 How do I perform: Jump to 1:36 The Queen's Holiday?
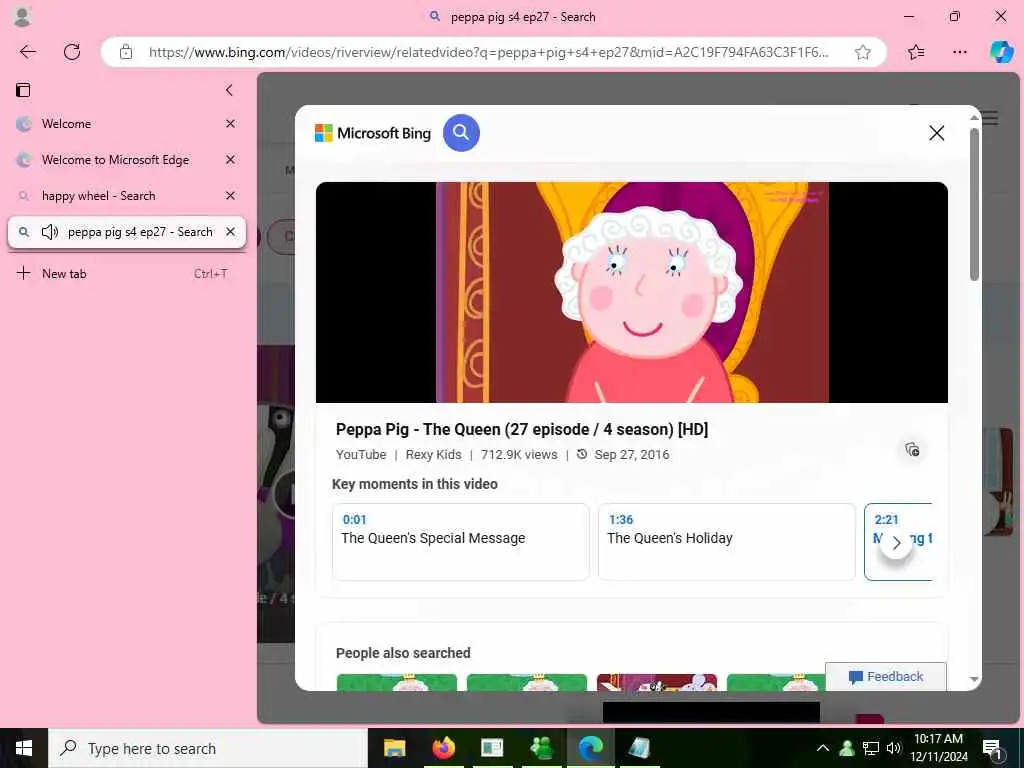tap(726, 542)
